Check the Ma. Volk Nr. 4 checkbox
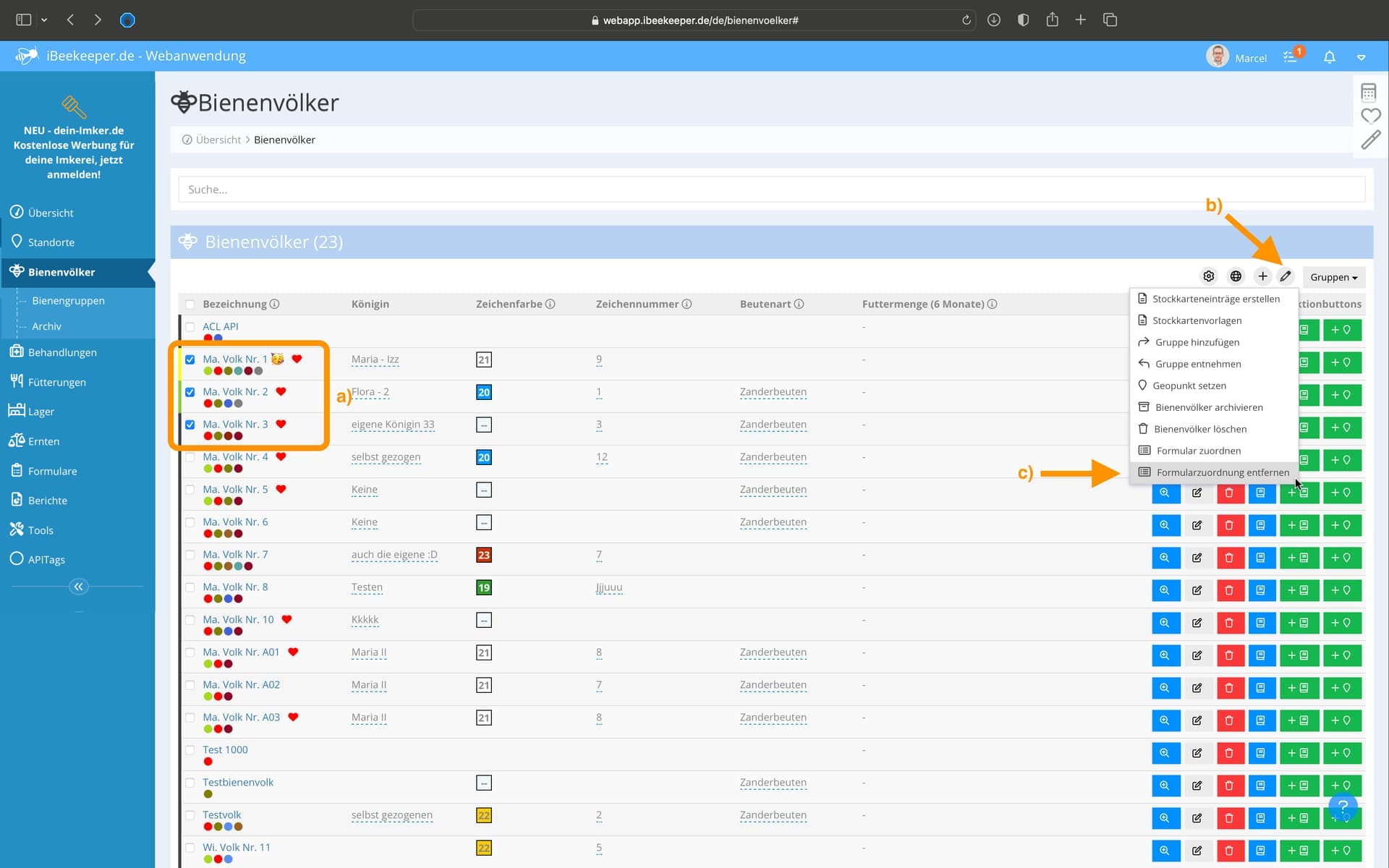The height and width of the screenshot is (868, 1389). (x=190, y=457)
